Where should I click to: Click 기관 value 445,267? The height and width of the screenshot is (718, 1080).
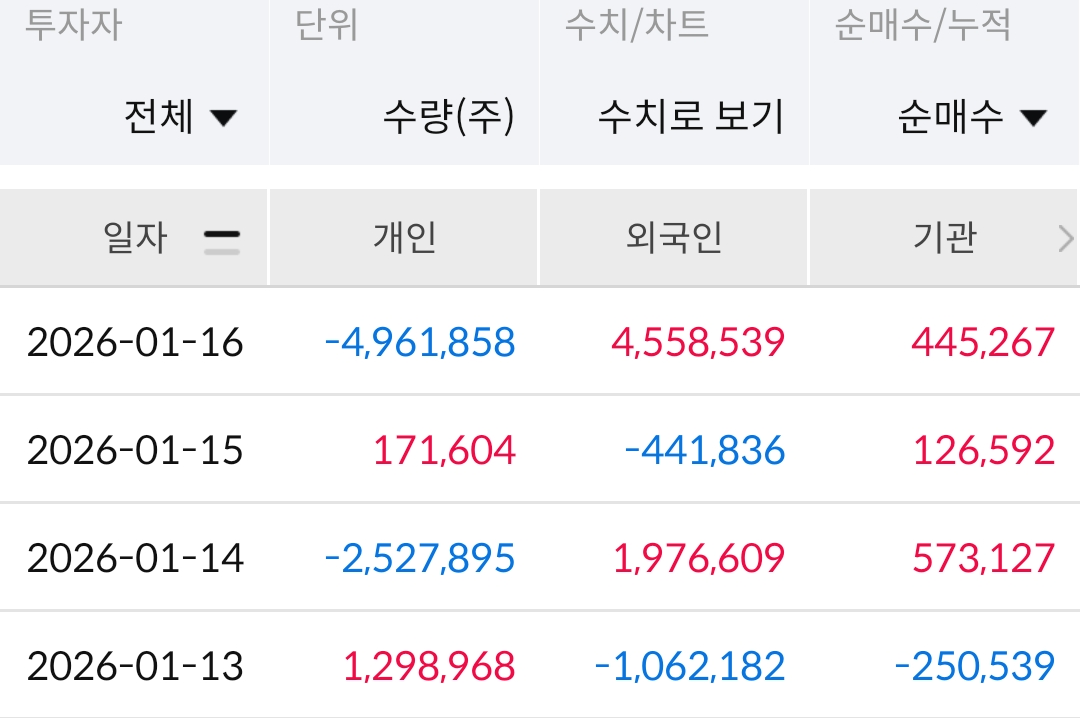[x=983, y=342]
